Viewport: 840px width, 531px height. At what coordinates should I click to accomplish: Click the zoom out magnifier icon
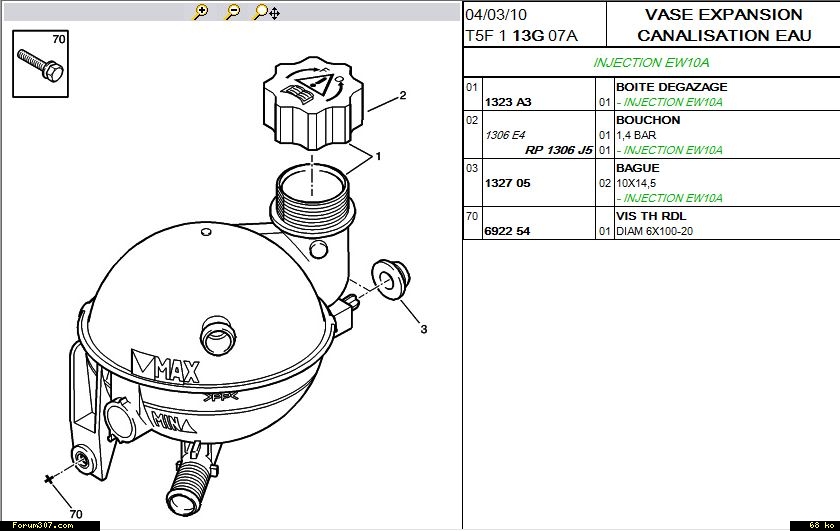(x=232, y=12)
